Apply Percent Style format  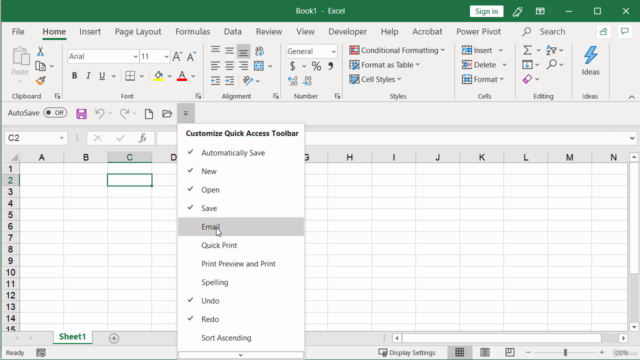click(316, 66)
